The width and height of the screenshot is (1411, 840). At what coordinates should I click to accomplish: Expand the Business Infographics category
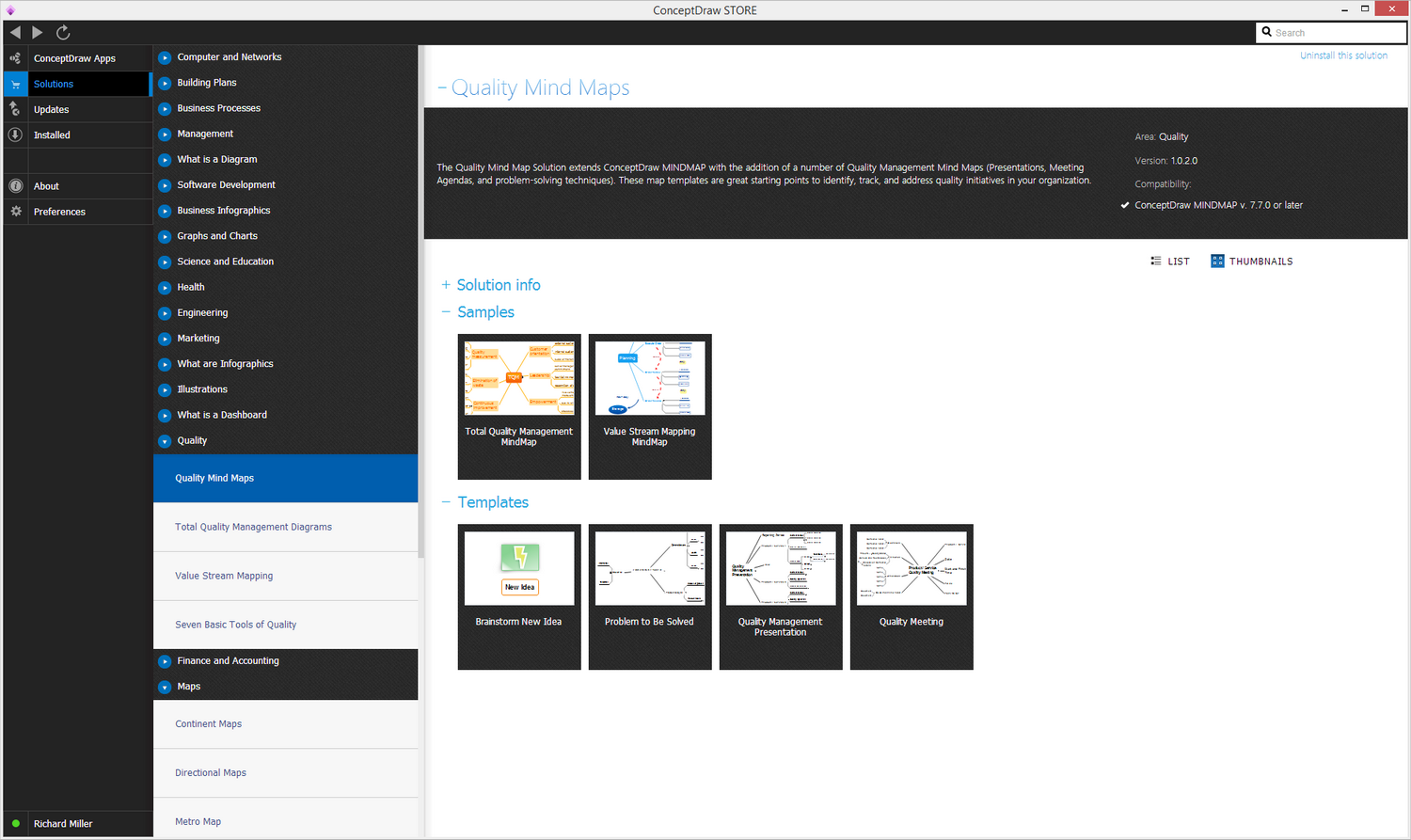tap(165, 211)
